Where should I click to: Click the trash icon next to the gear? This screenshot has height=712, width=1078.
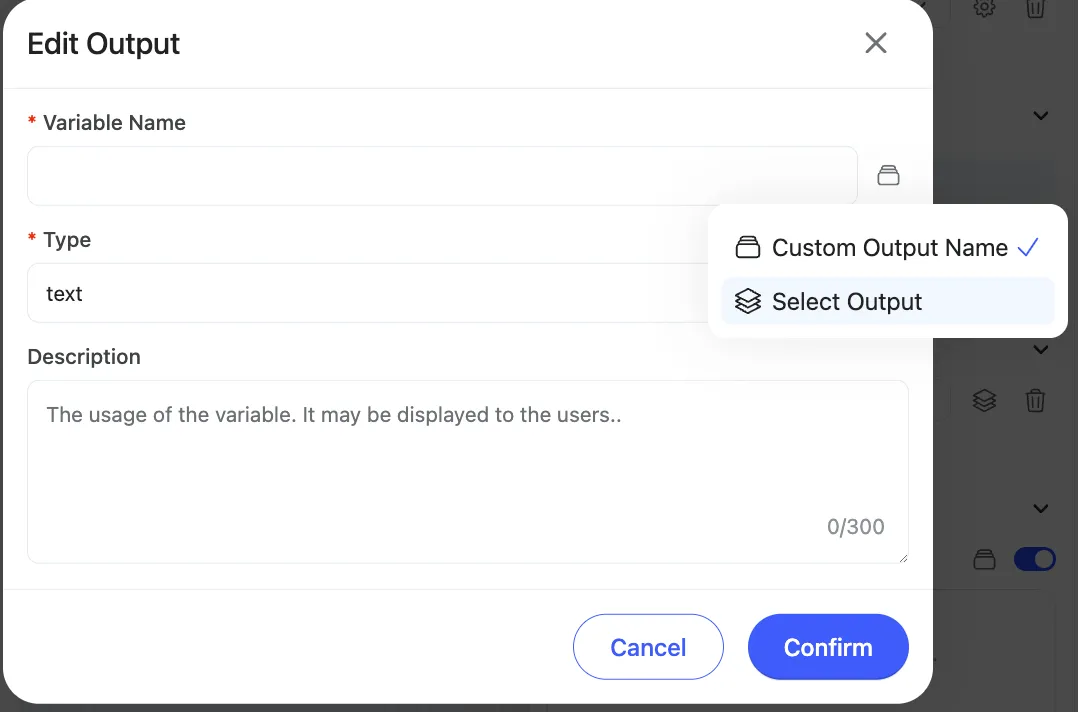pyautogui.click(x=1036, y=8)
